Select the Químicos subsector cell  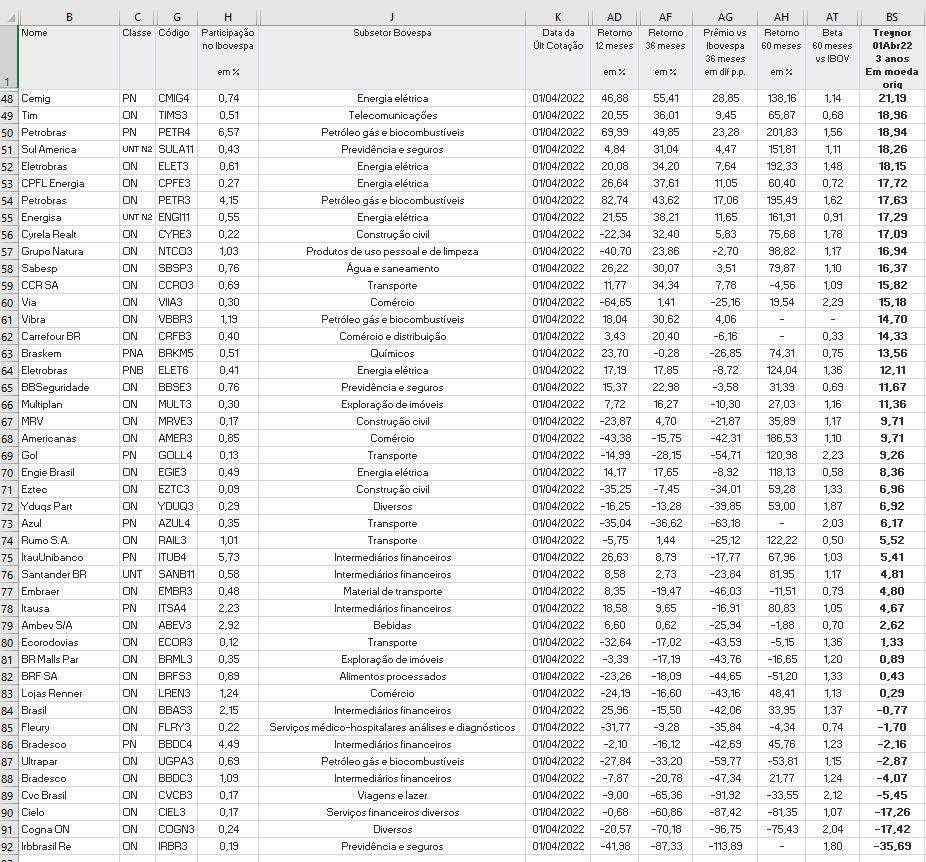click(392, 353)
